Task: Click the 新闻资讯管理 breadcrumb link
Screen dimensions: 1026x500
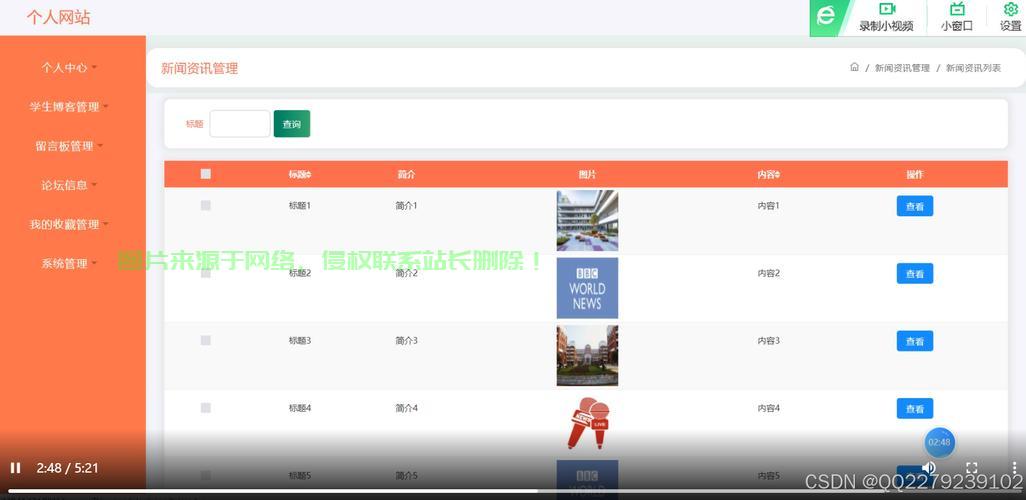Action: pos(902,68)
